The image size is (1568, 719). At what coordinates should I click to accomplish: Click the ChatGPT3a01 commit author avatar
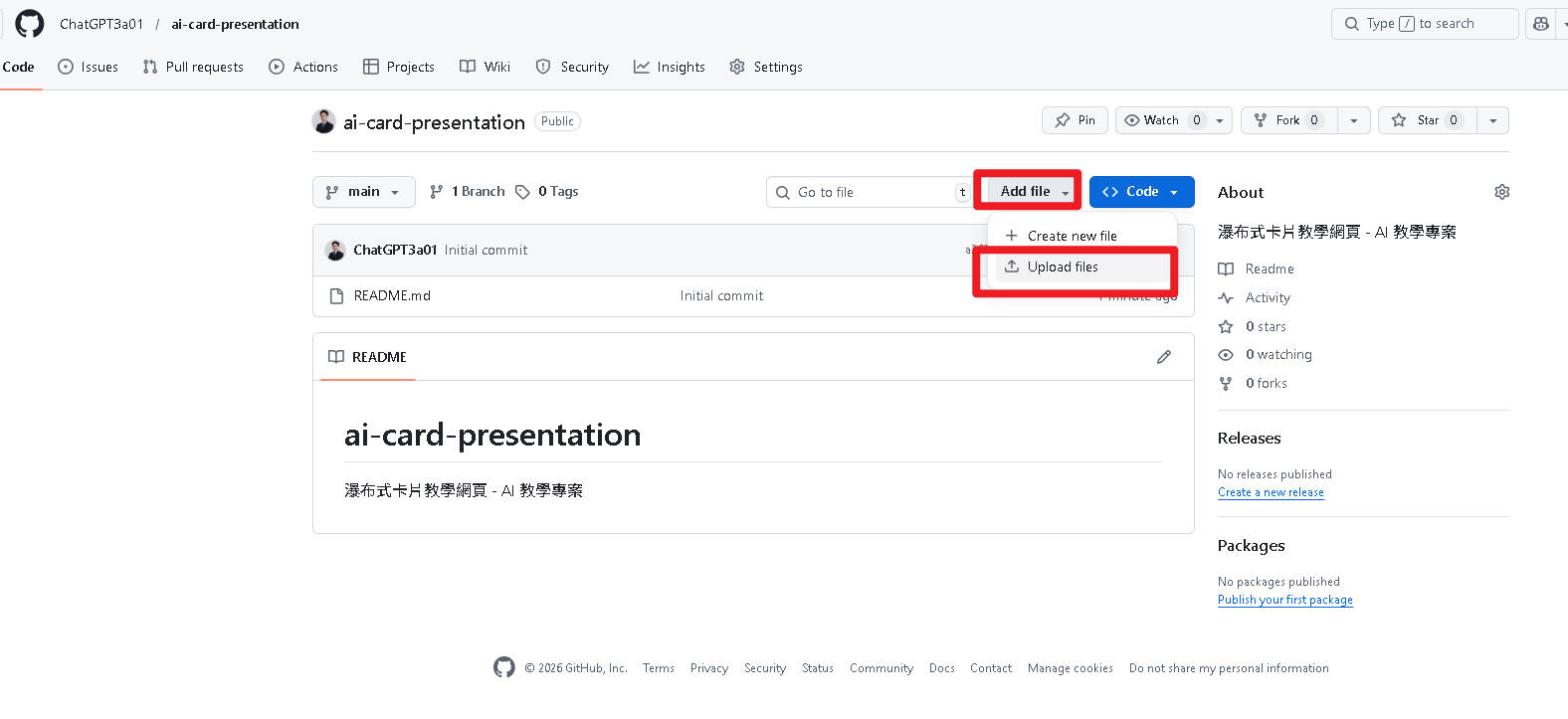[335, 251]
